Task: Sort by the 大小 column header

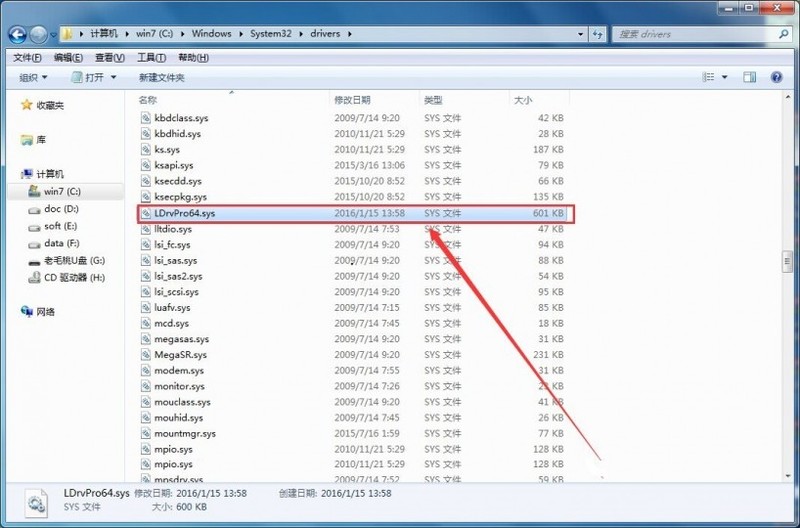Action: [539, 100]
